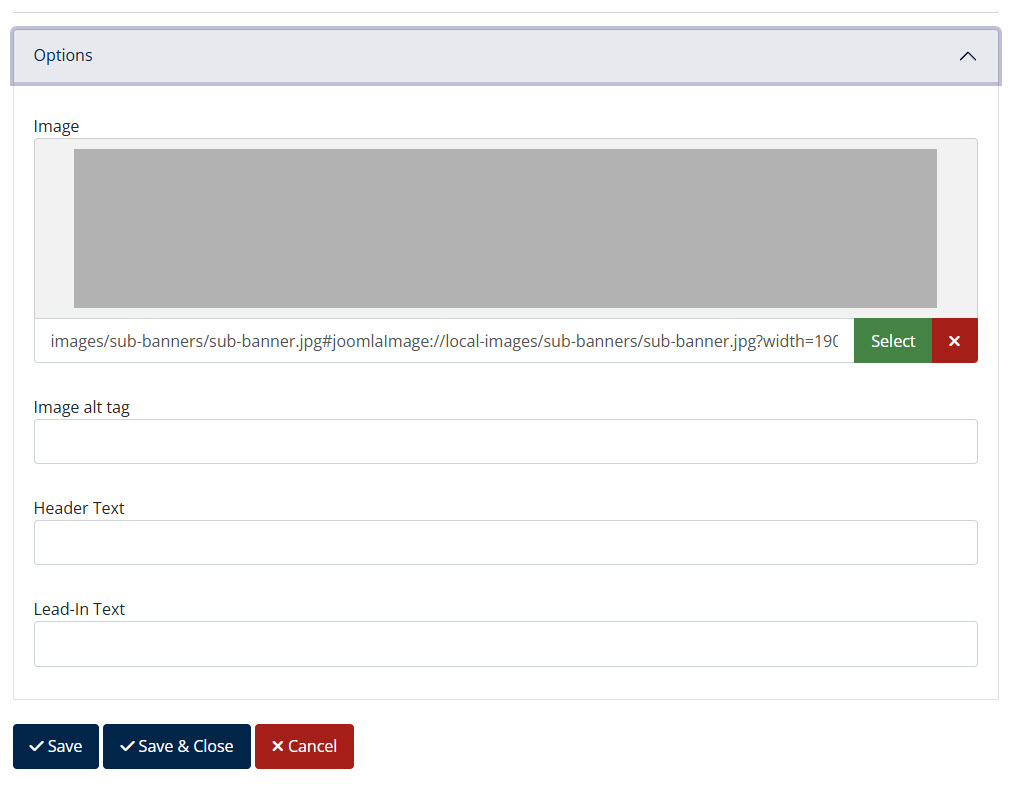
Task: Click the checkmark icon on Save & Close
Action: coord(128,745)
